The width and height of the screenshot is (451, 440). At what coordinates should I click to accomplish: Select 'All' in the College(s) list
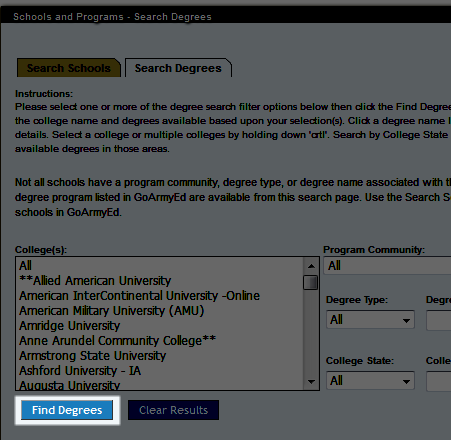point(160,266)
